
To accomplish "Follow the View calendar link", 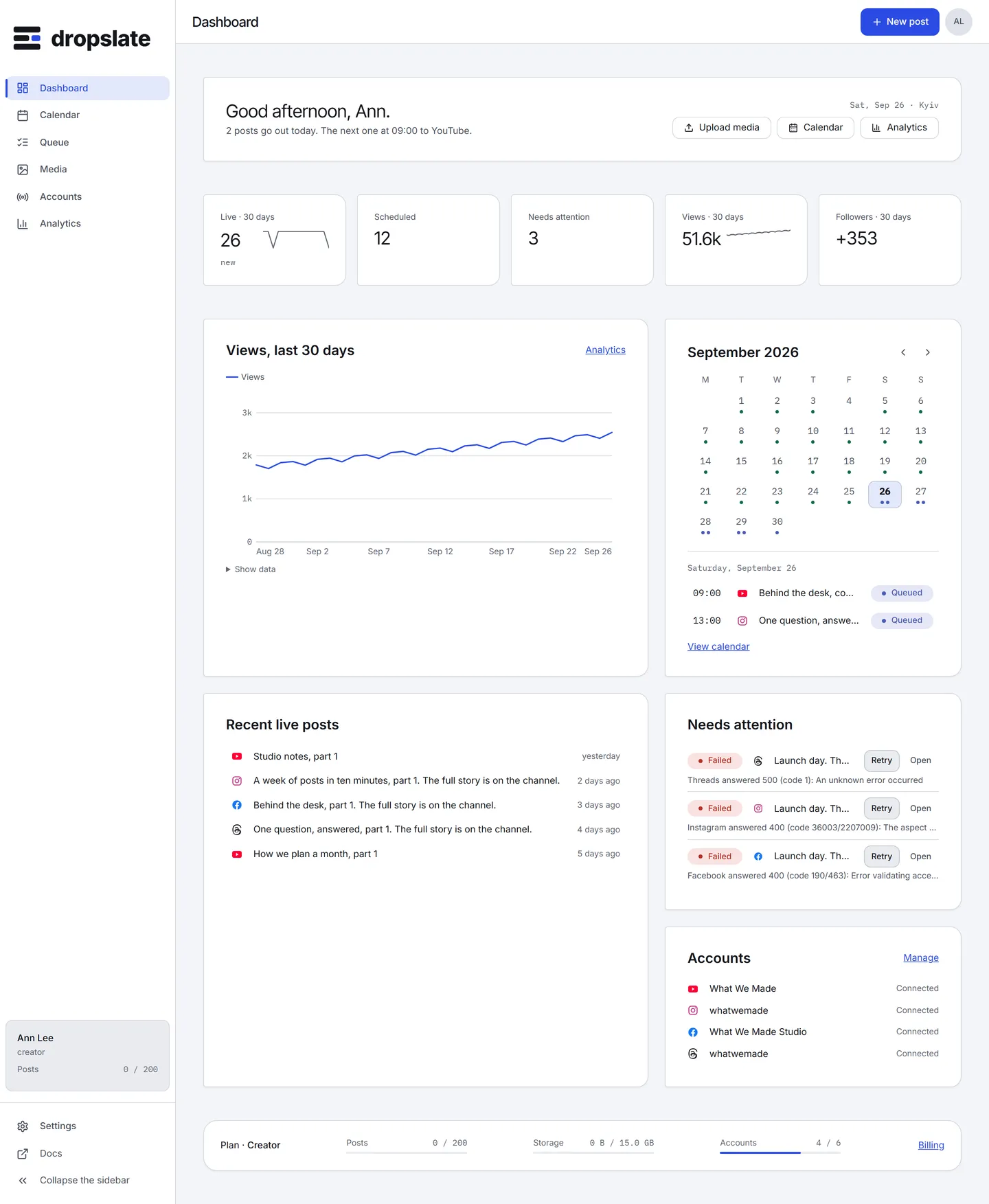I will 718,647.
